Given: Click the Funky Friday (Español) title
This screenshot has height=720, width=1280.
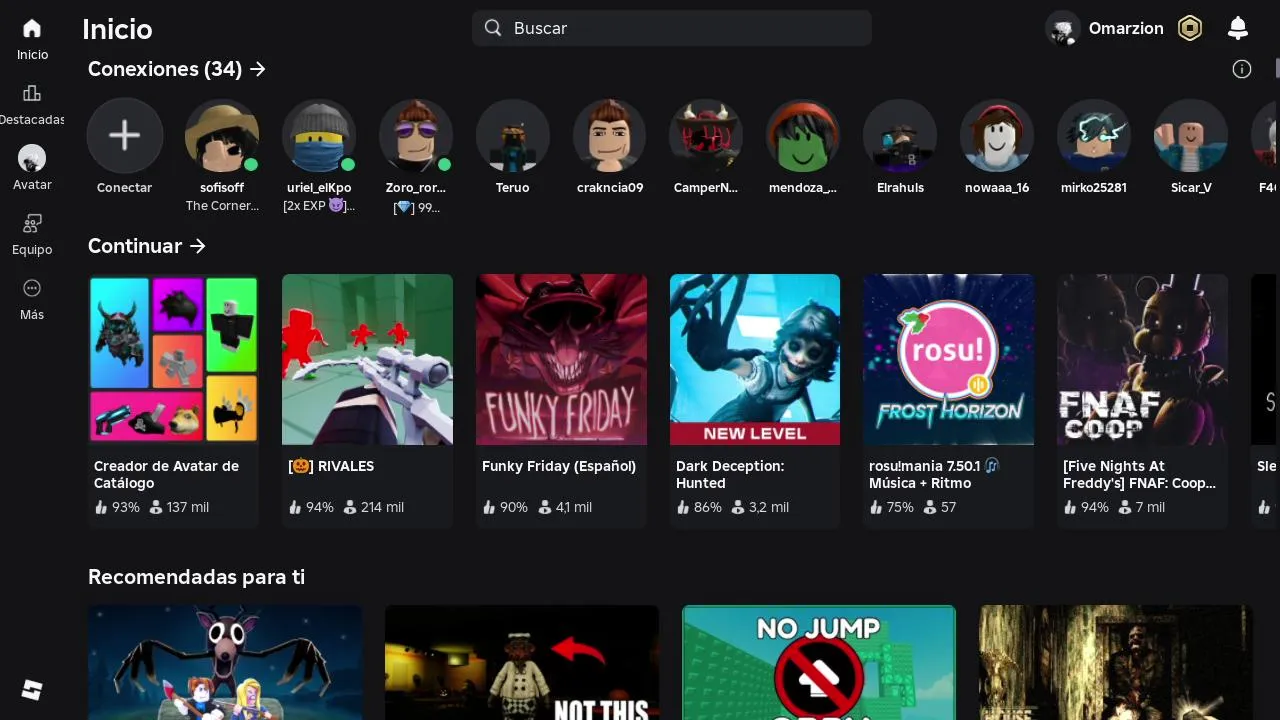Looking at the screenshot, I should [x=559, y=466].
